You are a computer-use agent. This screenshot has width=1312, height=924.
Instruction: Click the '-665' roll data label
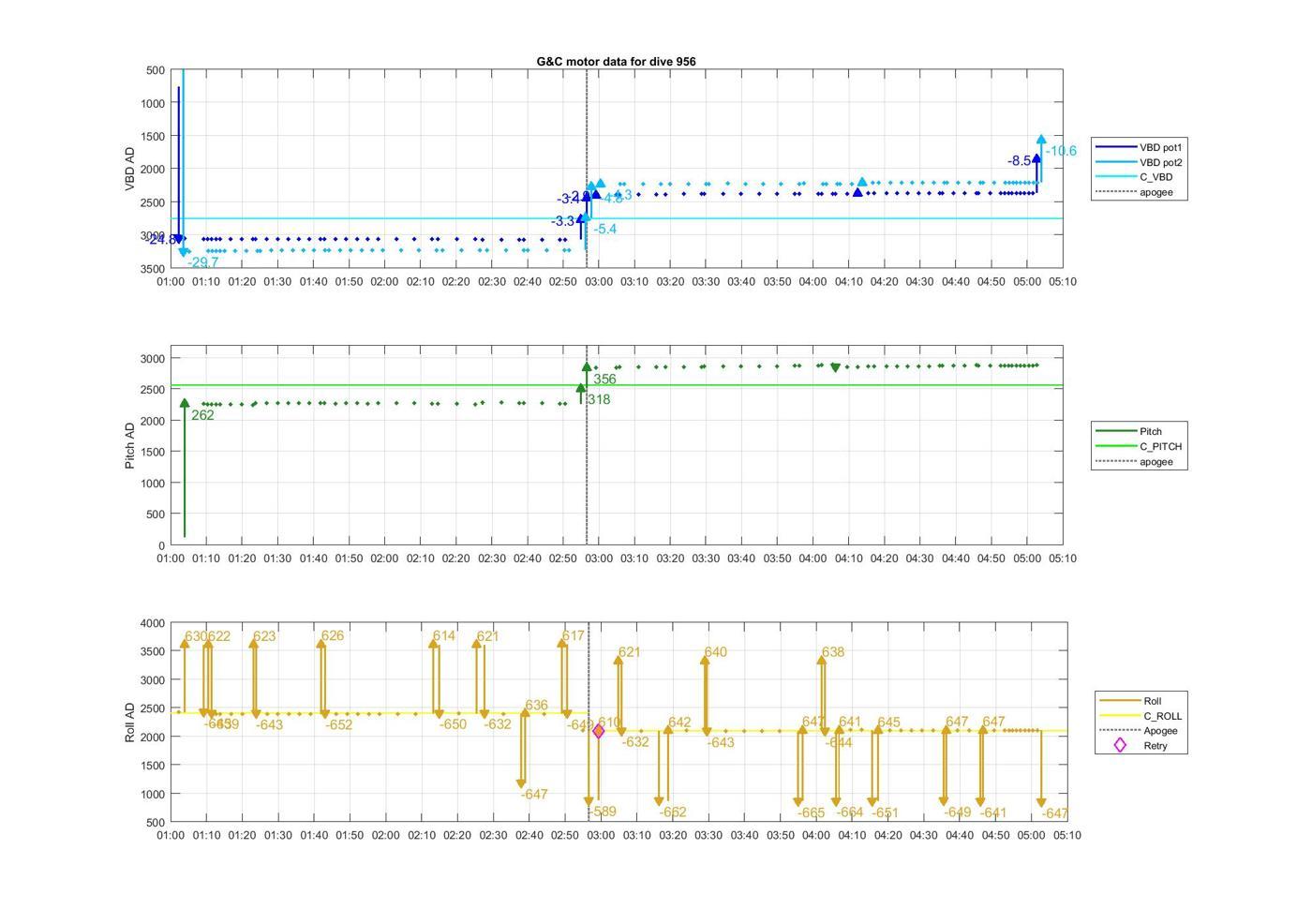(x=812, y=812)
